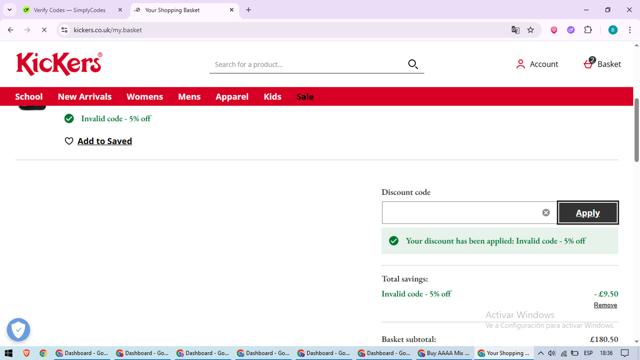Viewport: 640px width, 360px height.
Task: Click the purple extension icon
Action: coord(571,30)
